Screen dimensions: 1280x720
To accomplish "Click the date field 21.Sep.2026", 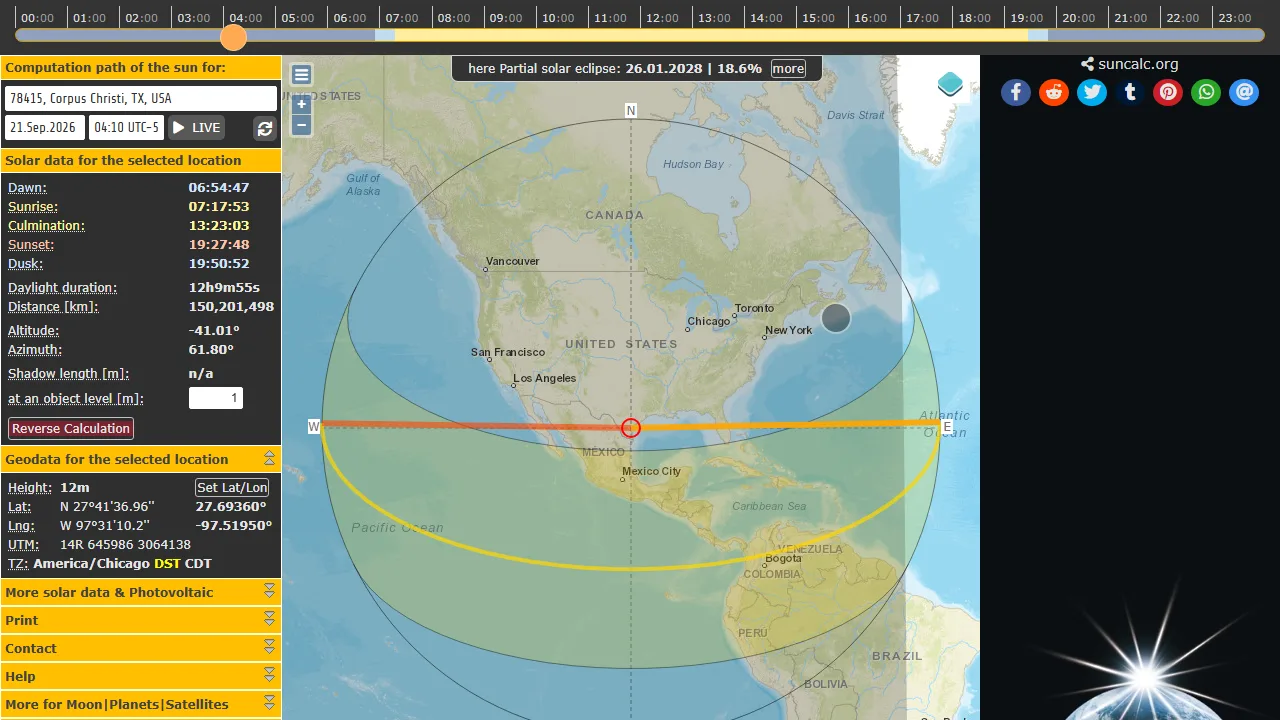I will [45, 128].
